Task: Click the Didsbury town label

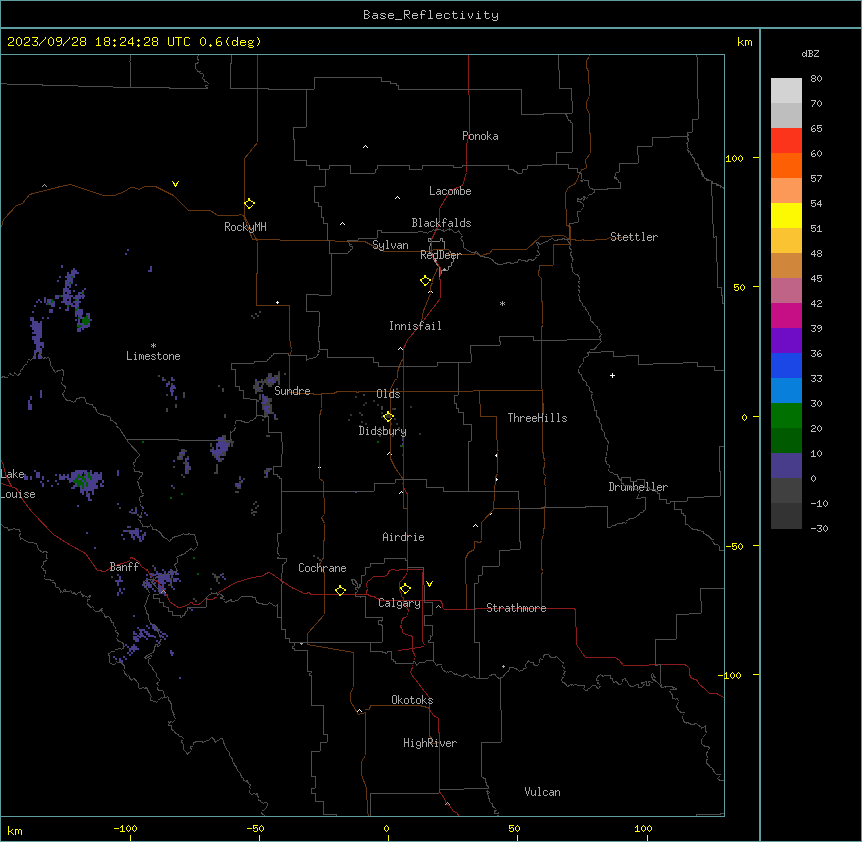Action: tap(383, 431)
